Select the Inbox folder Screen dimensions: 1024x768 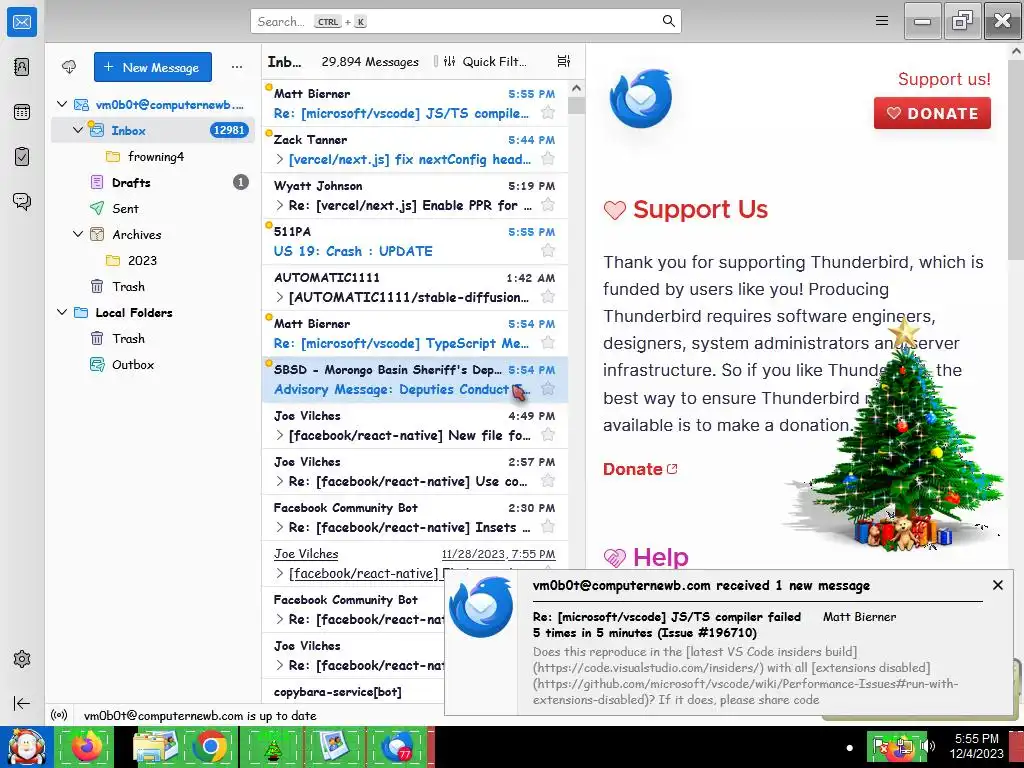pos(153,130)
